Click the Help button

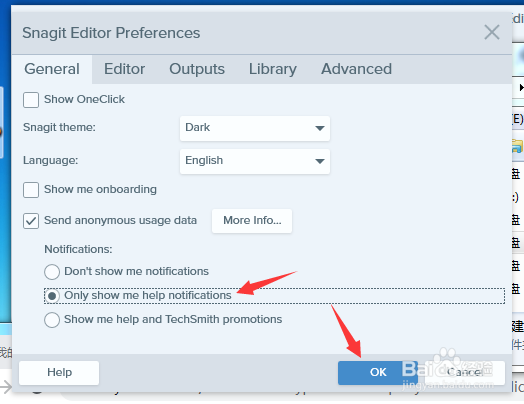(59, 373)
